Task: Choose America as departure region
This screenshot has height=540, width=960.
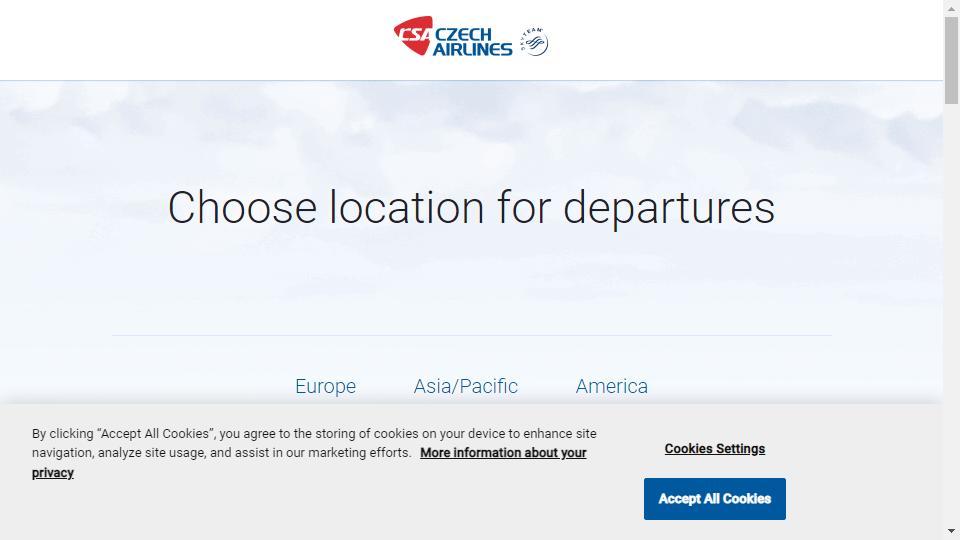Action: click(612, 386)
